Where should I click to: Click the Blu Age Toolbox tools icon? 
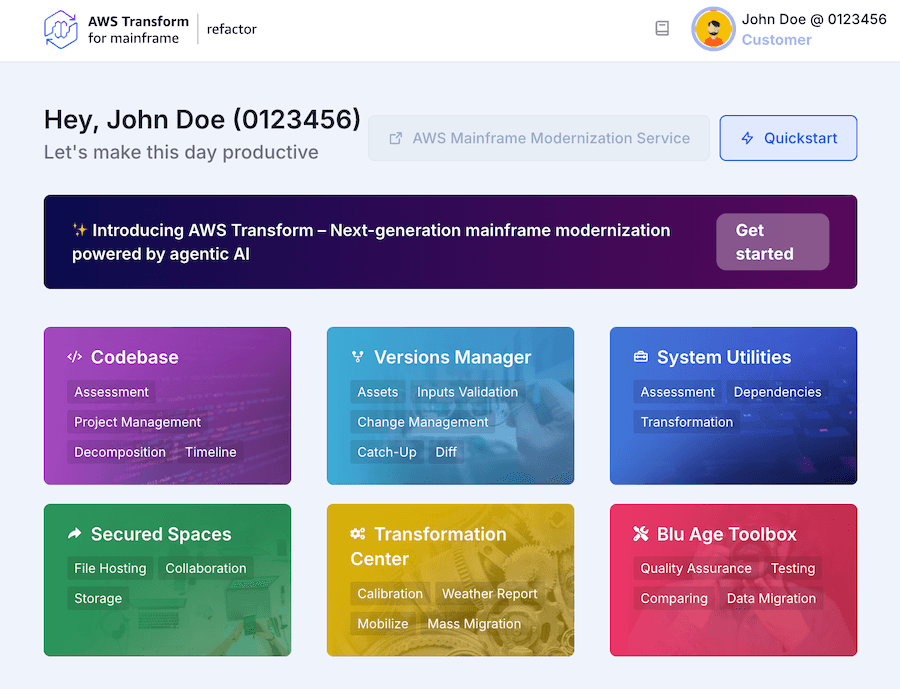641,534
